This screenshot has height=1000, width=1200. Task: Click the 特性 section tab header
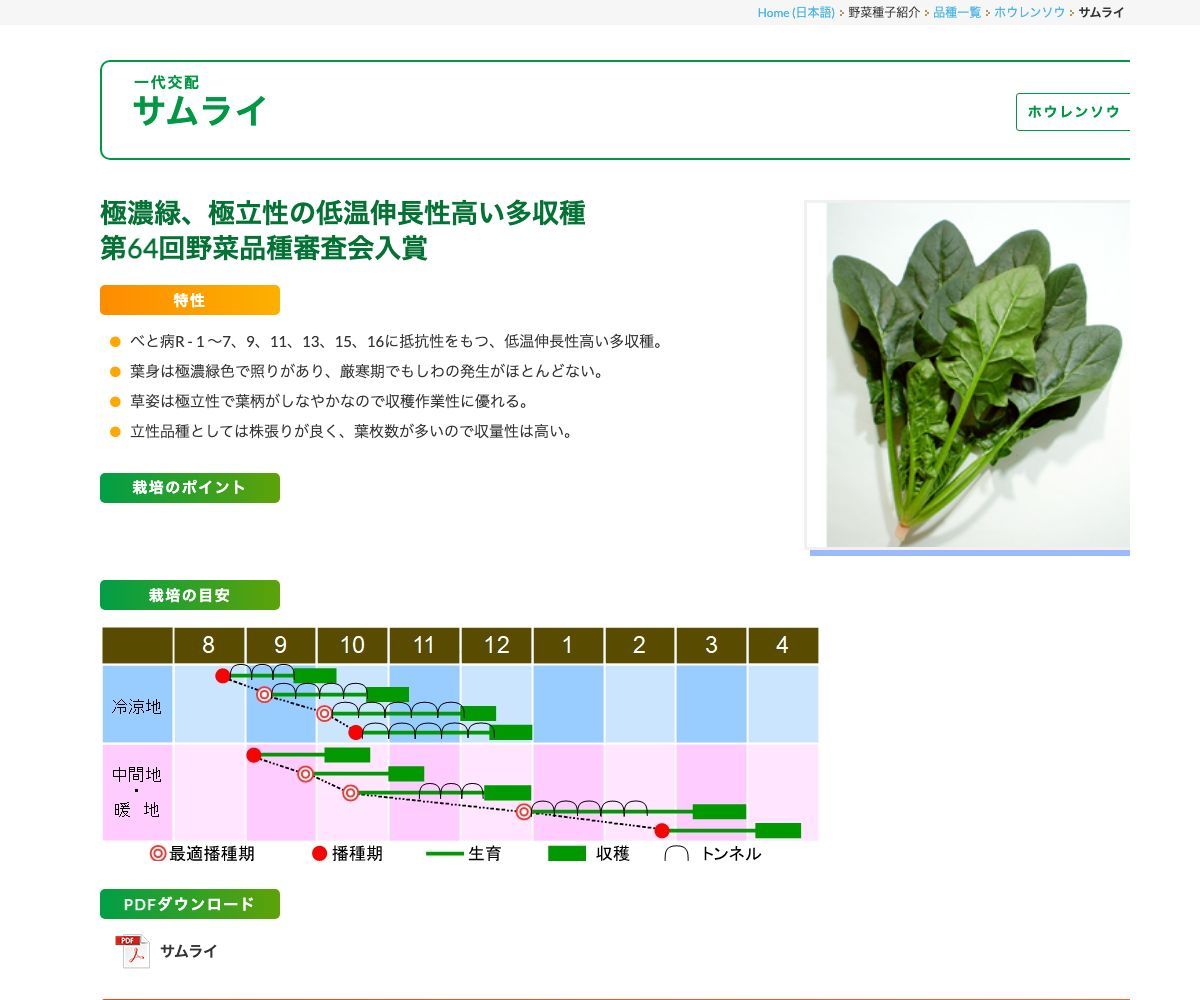click(189, 299)
